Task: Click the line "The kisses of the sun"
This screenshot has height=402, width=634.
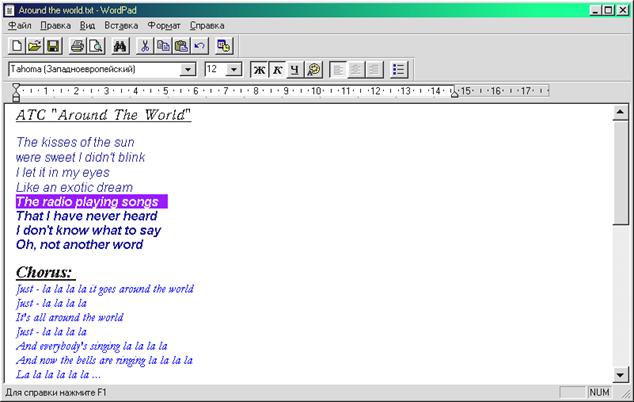Action: pos(75,142)
